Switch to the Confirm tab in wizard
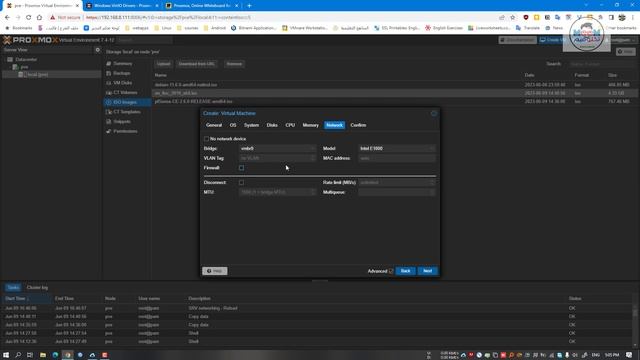The height and width of the screenshot is (360, 640). coord(358,125)
